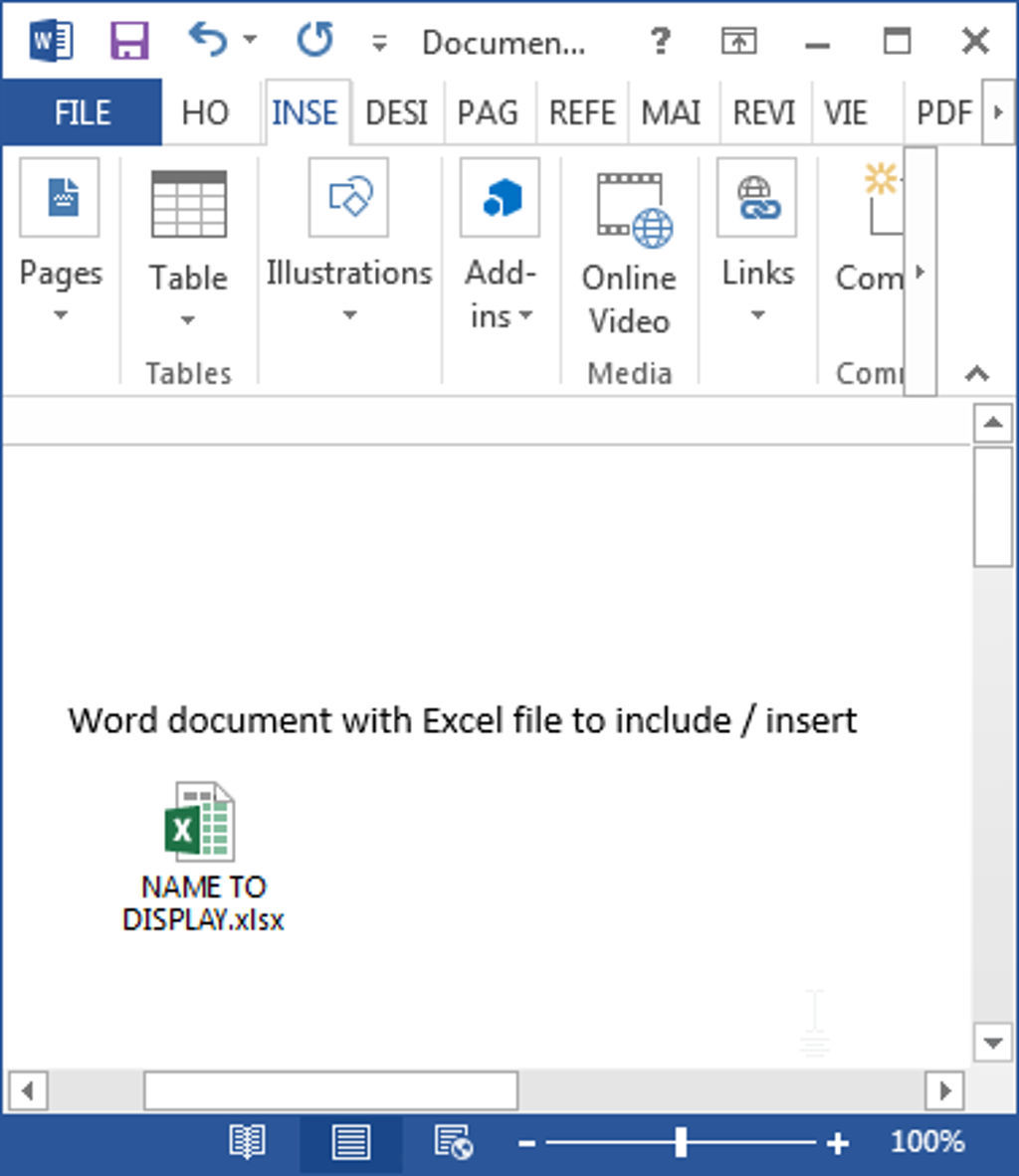Open Word Help with the question mark

coord(660,42)
